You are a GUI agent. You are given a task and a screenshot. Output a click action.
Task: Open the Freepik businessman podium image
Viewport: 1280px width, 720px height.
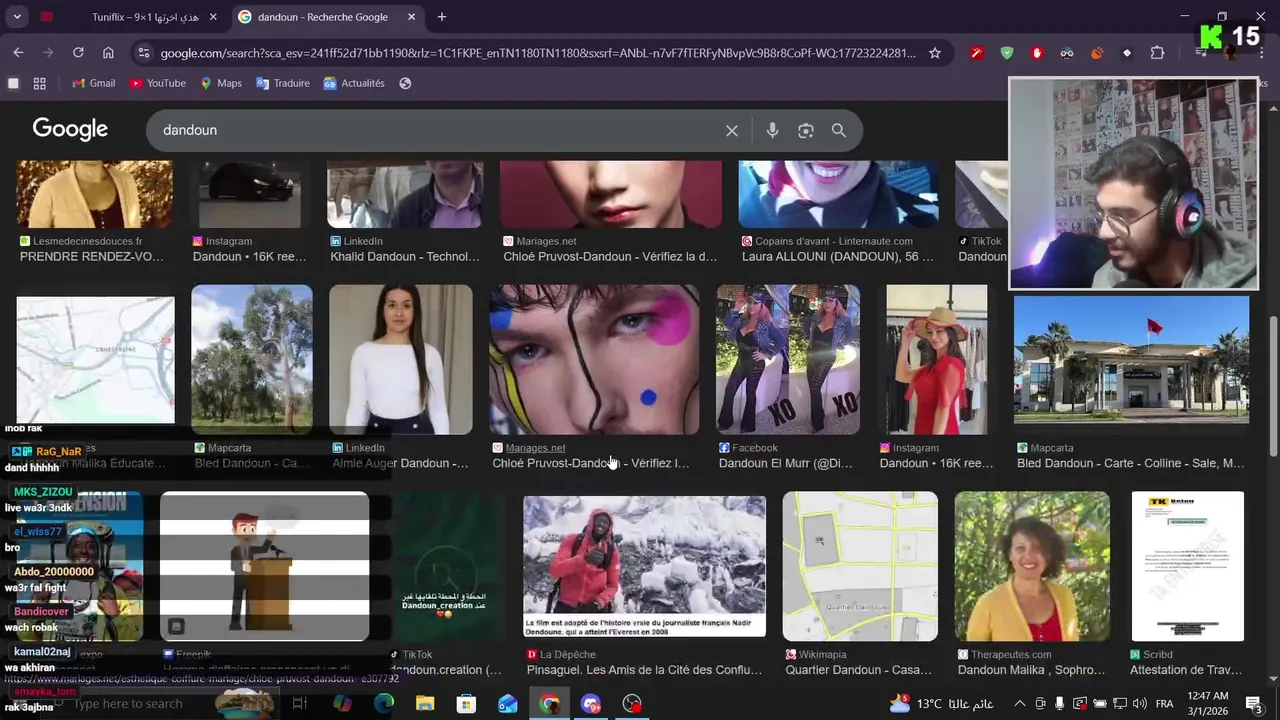264,566
